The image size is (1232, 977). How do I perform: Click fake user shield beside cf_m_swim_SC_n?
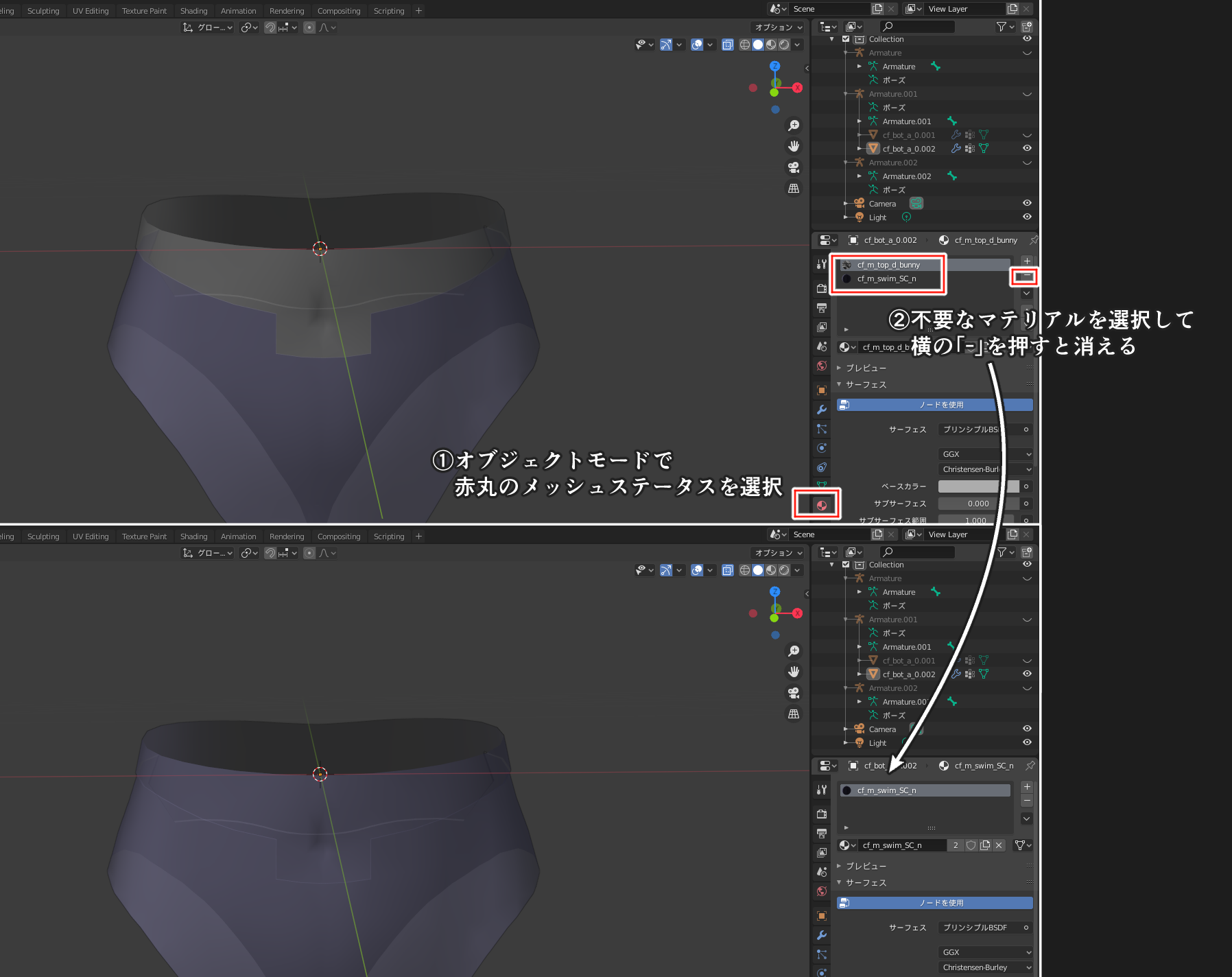(x=971, y=845)
